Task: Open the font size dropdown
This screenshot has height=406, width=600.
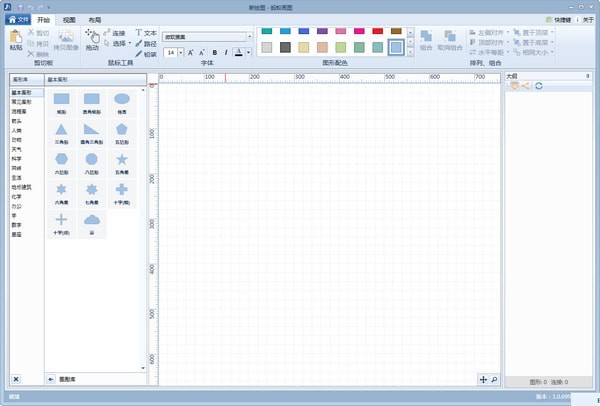Action: coord(180,52)
